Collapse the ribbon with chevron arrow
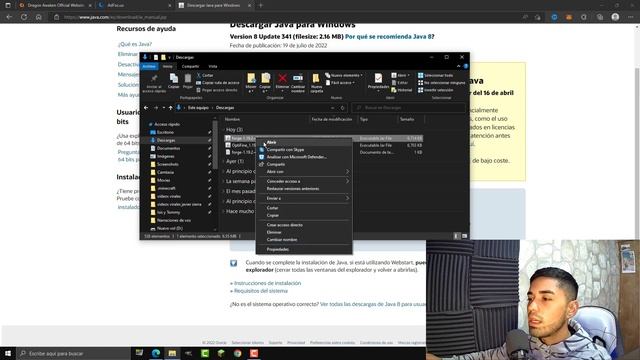640x360 pixels. click(x=458, y=66)
